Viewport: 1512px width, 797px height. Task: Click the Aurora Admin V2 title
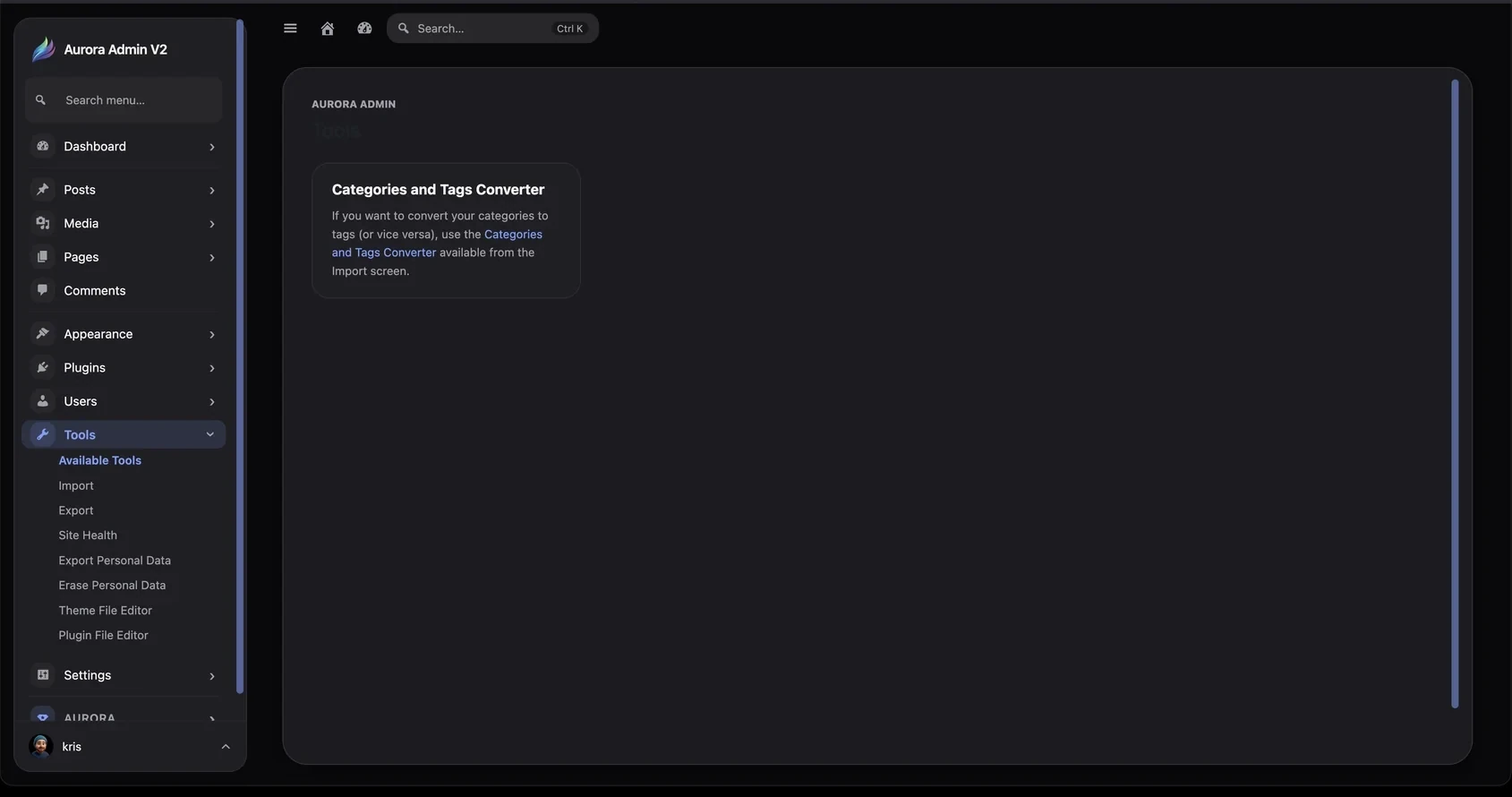coord(115,49)
